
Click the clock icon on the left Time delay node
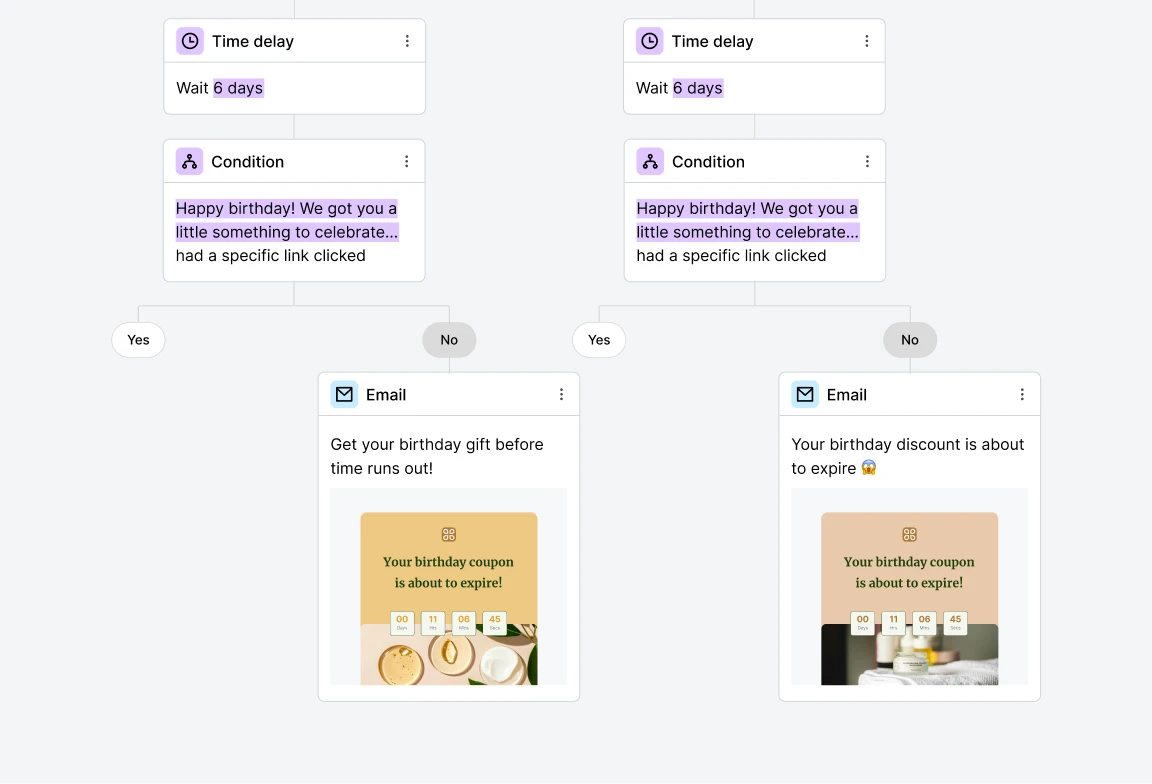pyautogui.click(x=190, y=40)
